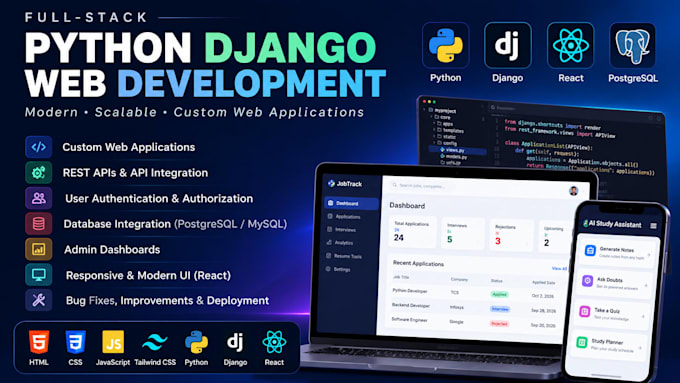Select Dashboard in the JobTrack sidebar
This screenshot has height=383, width=680.
tap(351, 203)
